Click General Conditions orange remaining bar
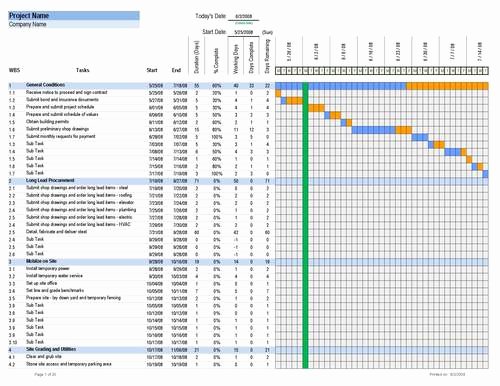Screen dimensions: 500x386 tap(447, 86)
